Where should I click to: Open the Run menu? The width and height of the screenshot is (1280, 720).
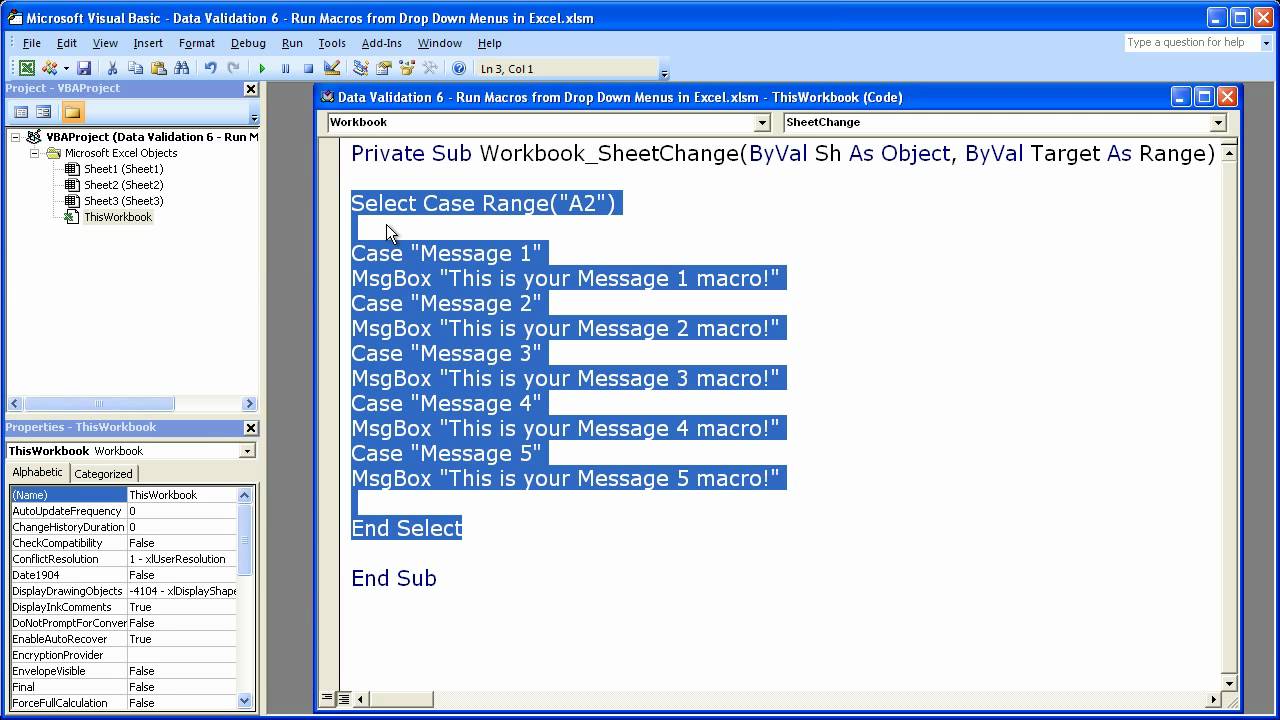(x=292, y=43)
